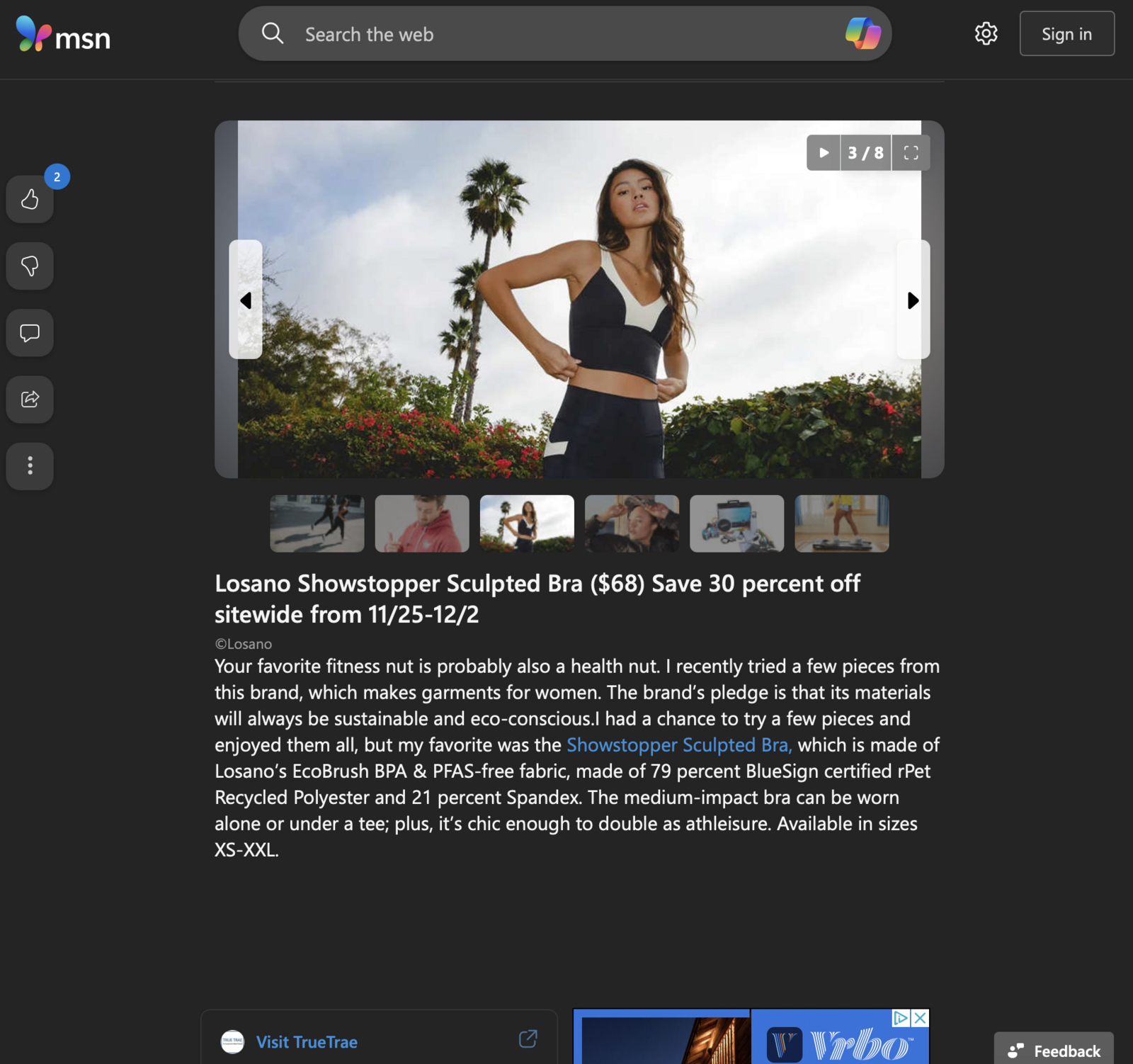1133x1064 pixels.
Task: Select the red hoodie thumbnail
Action: [x=422, y=523]
